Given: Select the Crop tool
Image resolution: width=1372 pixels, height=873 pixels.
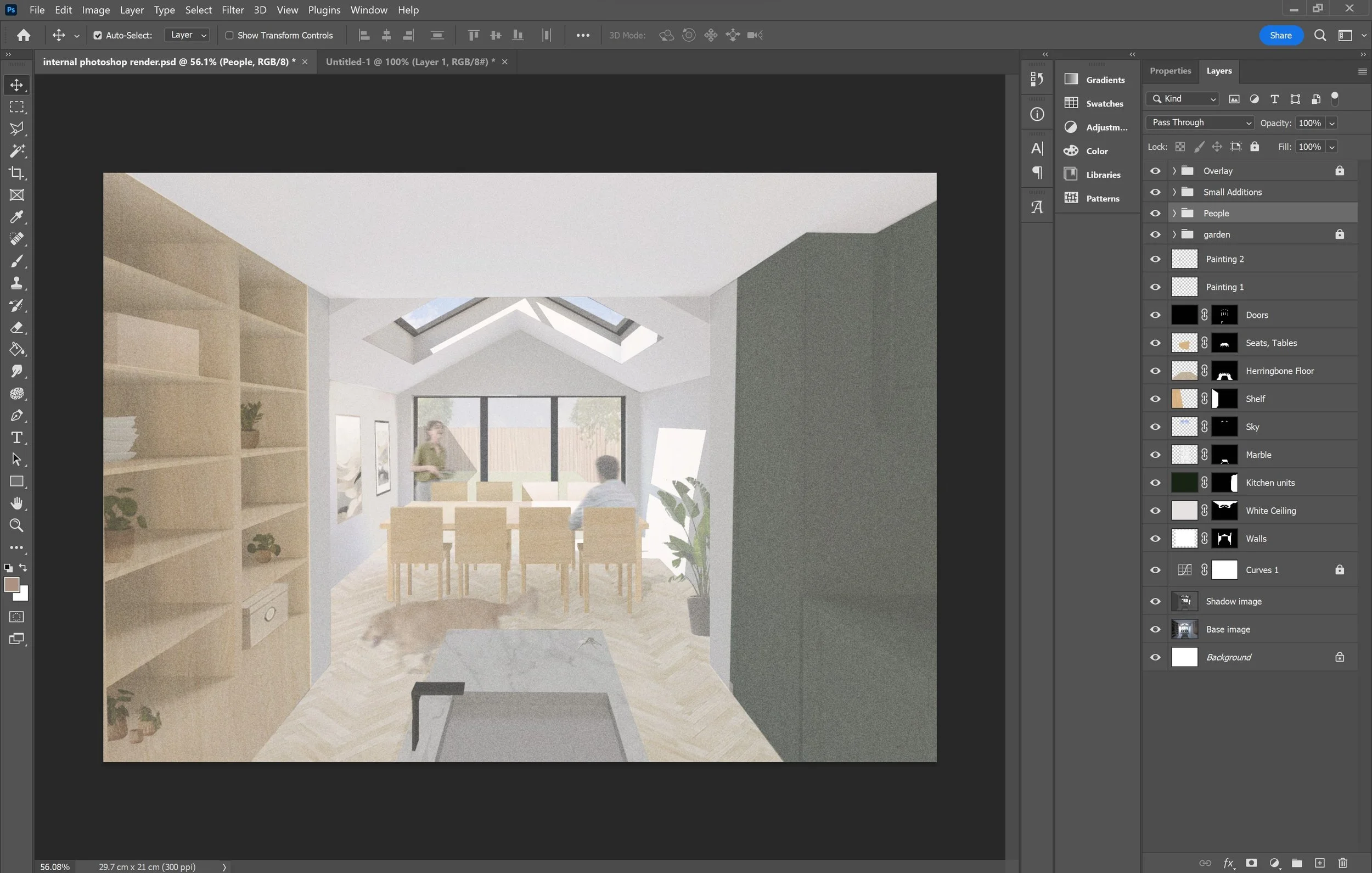Looking at the screenshot, I should (16, 173).
